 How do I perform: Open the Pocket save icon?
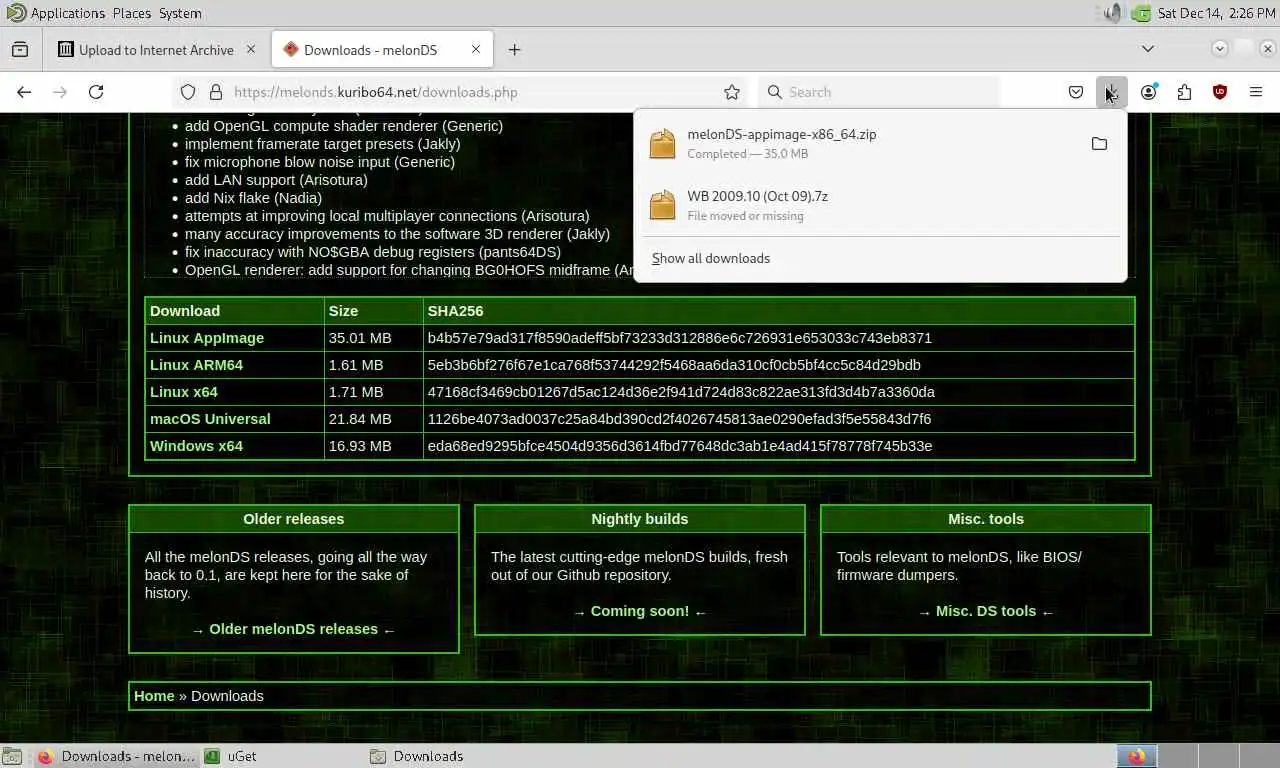click(x=1076, y=92)
